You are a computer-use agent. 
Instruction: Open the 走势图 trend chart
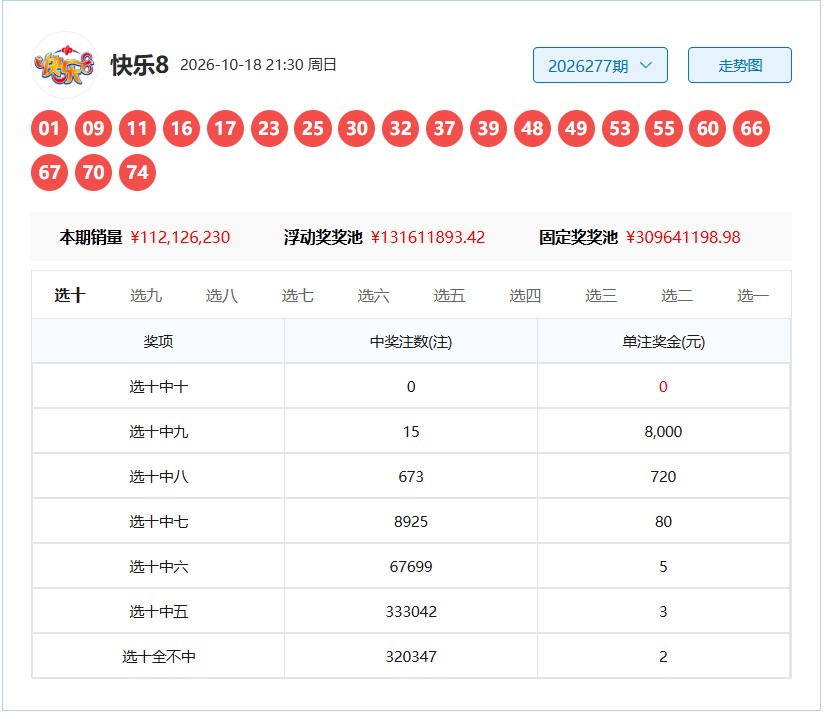[x=739, y=65]
